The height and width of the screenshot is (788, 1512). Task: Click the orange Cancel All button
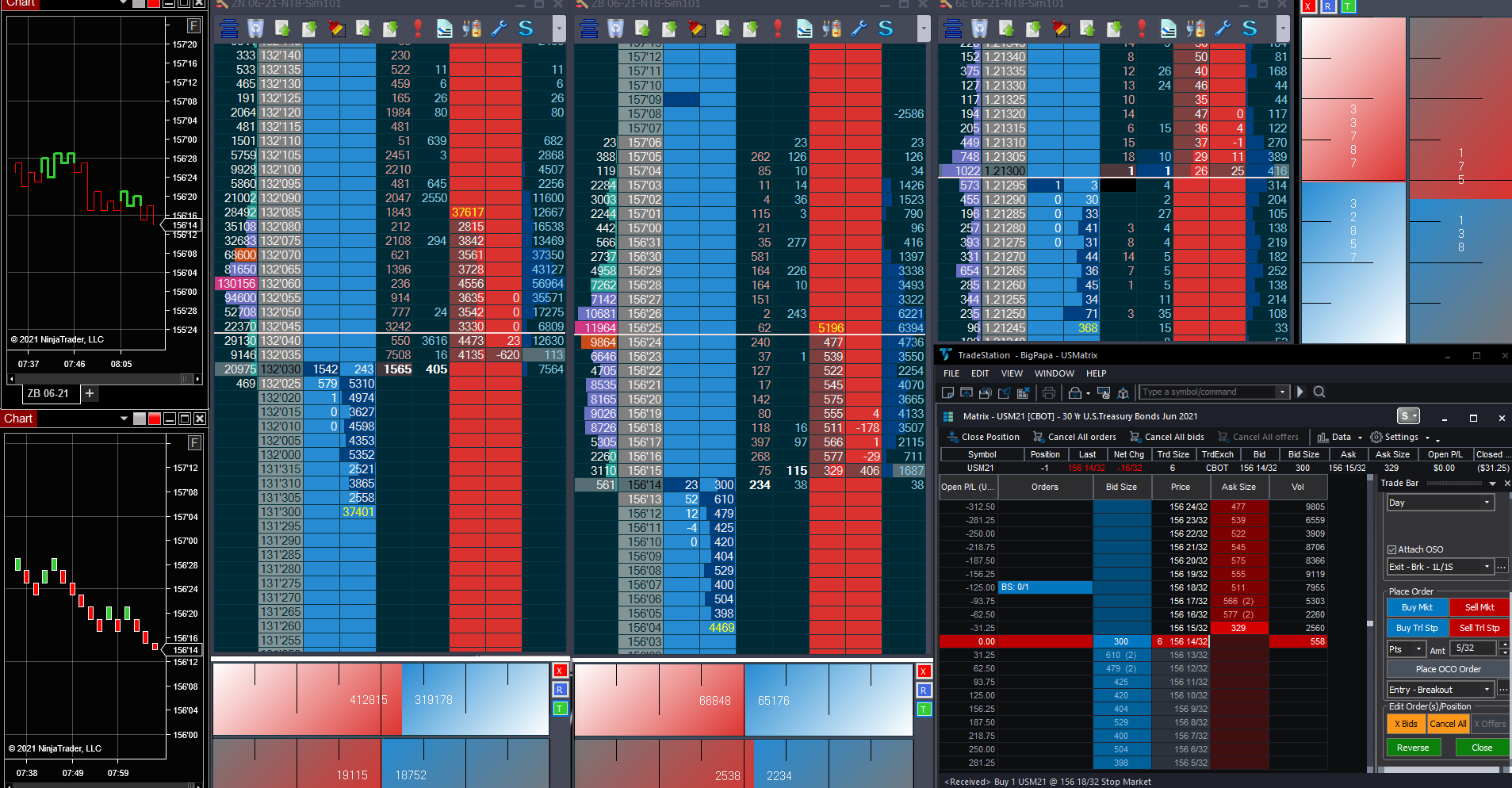pyautogui.click(x=1448, y=724)
